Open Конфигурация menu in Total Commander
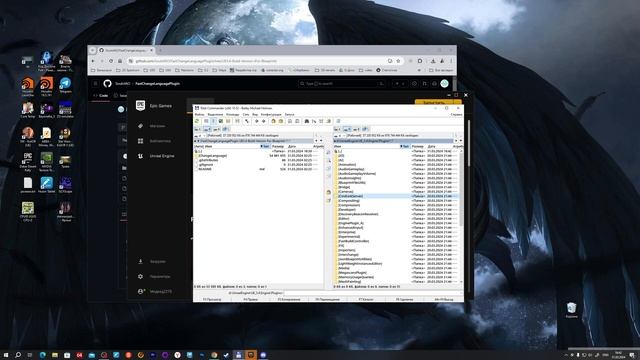Image resolution: width=640 pixels, height=360 pixels. coord(271,115)
